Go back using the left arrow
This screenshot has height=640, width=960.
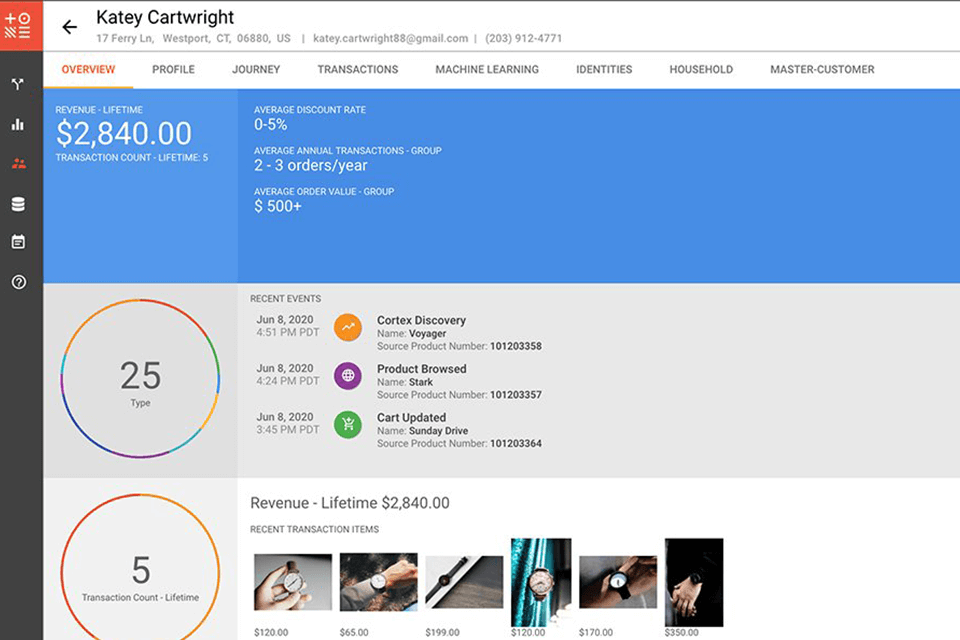[x=70, y=27]
